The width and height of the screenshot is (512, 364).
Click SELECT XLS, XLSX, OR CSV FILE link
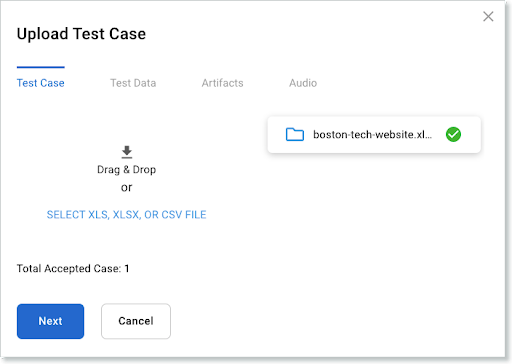(x=126, y=215)
